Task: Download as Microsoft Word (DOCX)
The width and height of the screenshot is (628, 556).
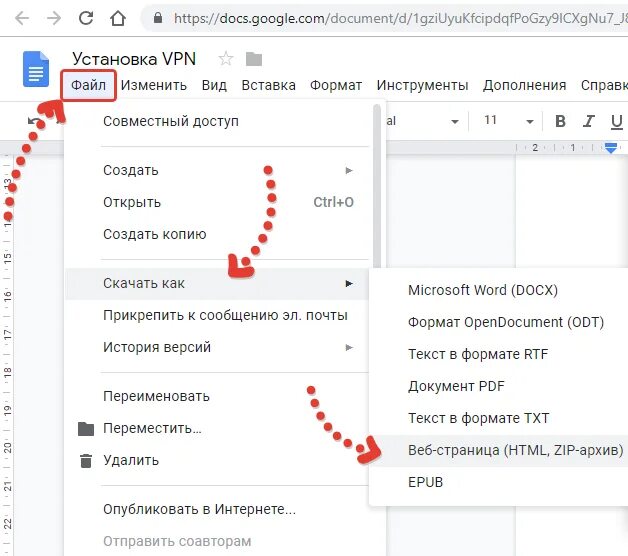Action: click(x=498, y=290)
